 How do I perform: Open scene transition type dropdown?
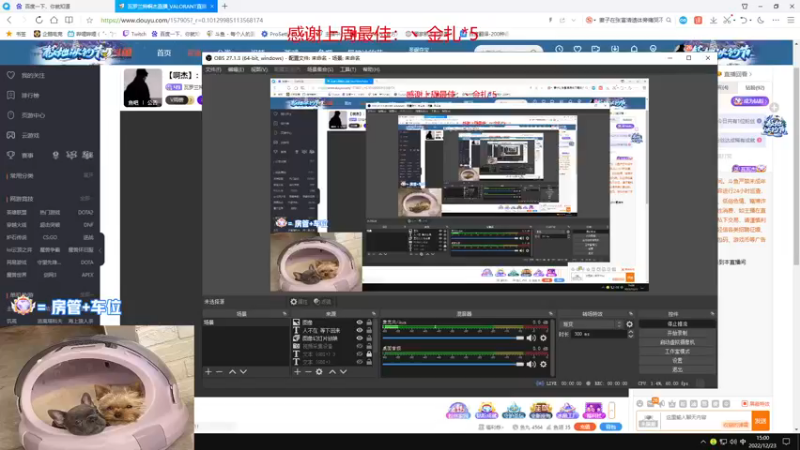(x=592, y=324)
